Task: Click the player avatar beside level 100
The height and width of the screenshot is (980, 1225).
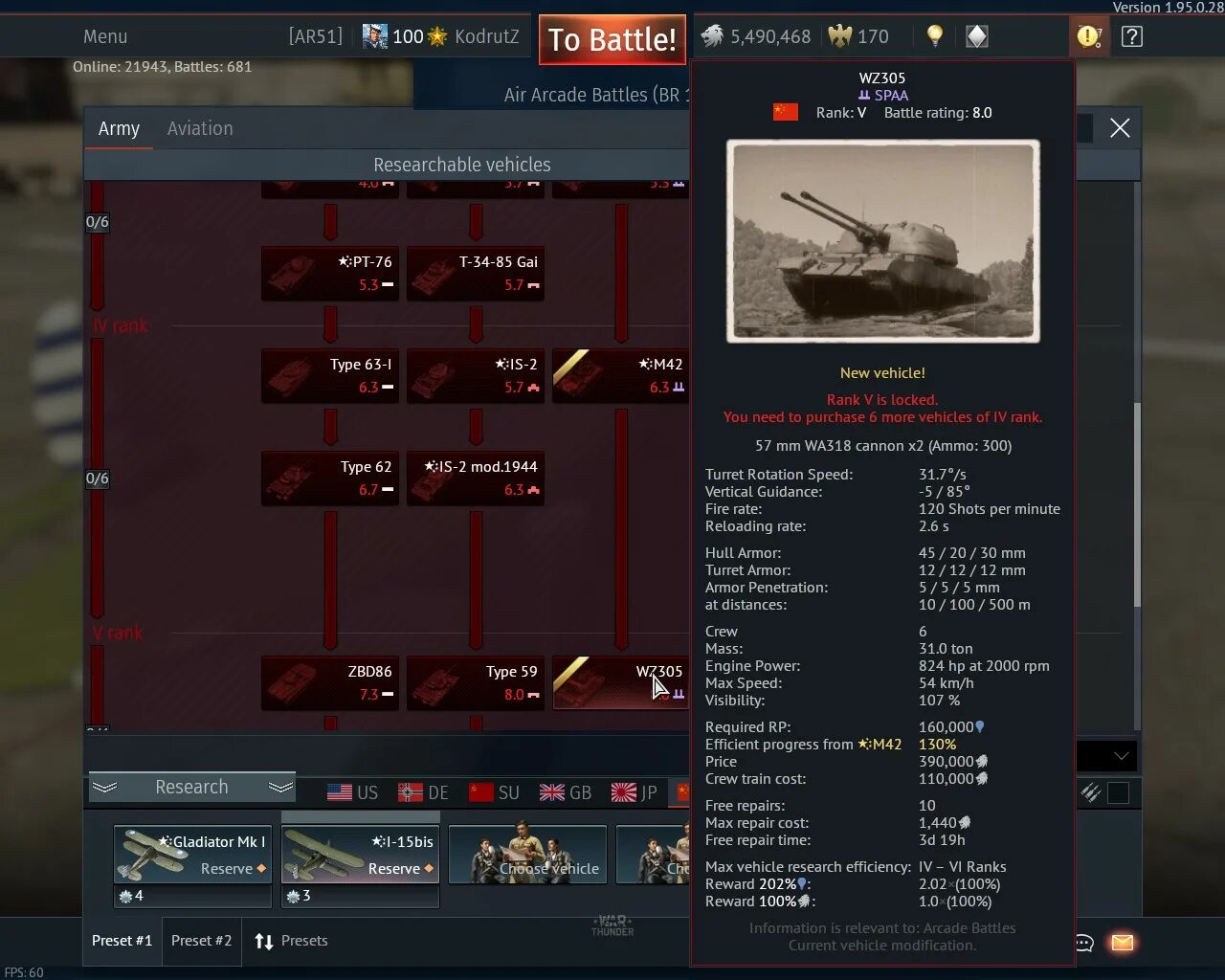Action: [374, 36]
